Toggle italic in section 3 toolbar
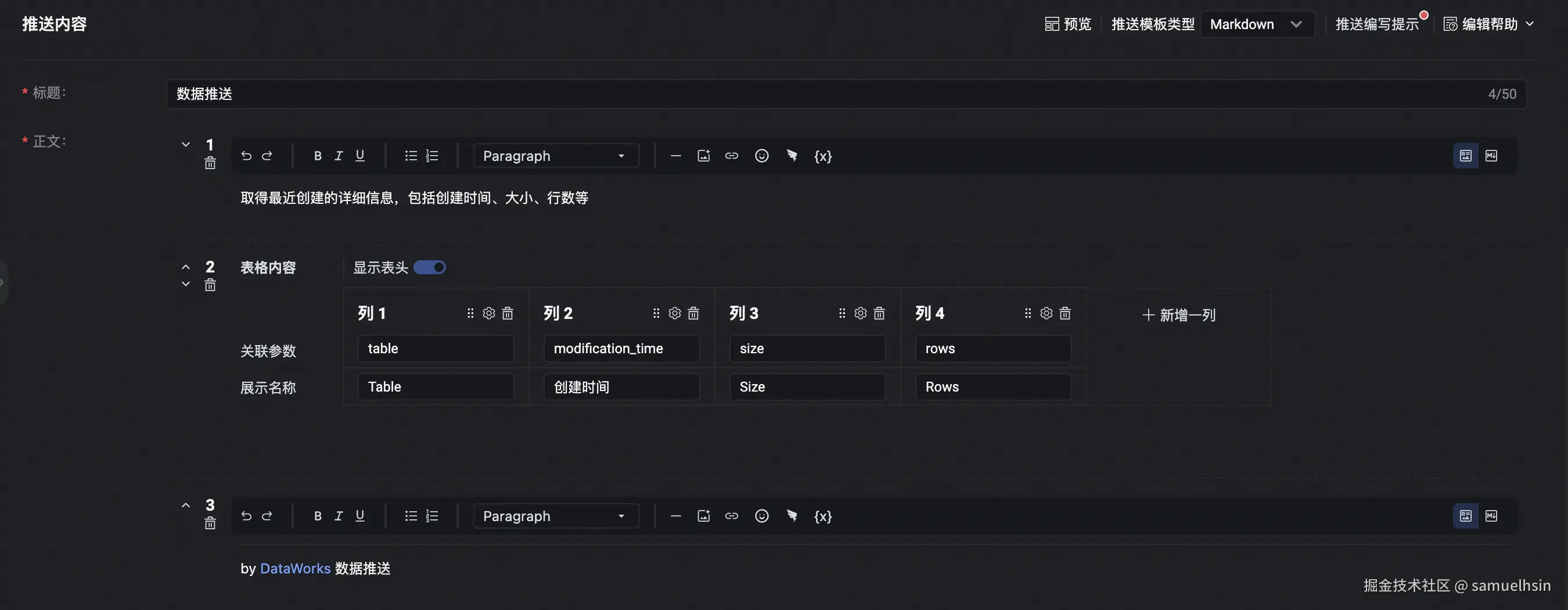The height and width of the screenshot is (610, 1568). click(x=339, y=516)
